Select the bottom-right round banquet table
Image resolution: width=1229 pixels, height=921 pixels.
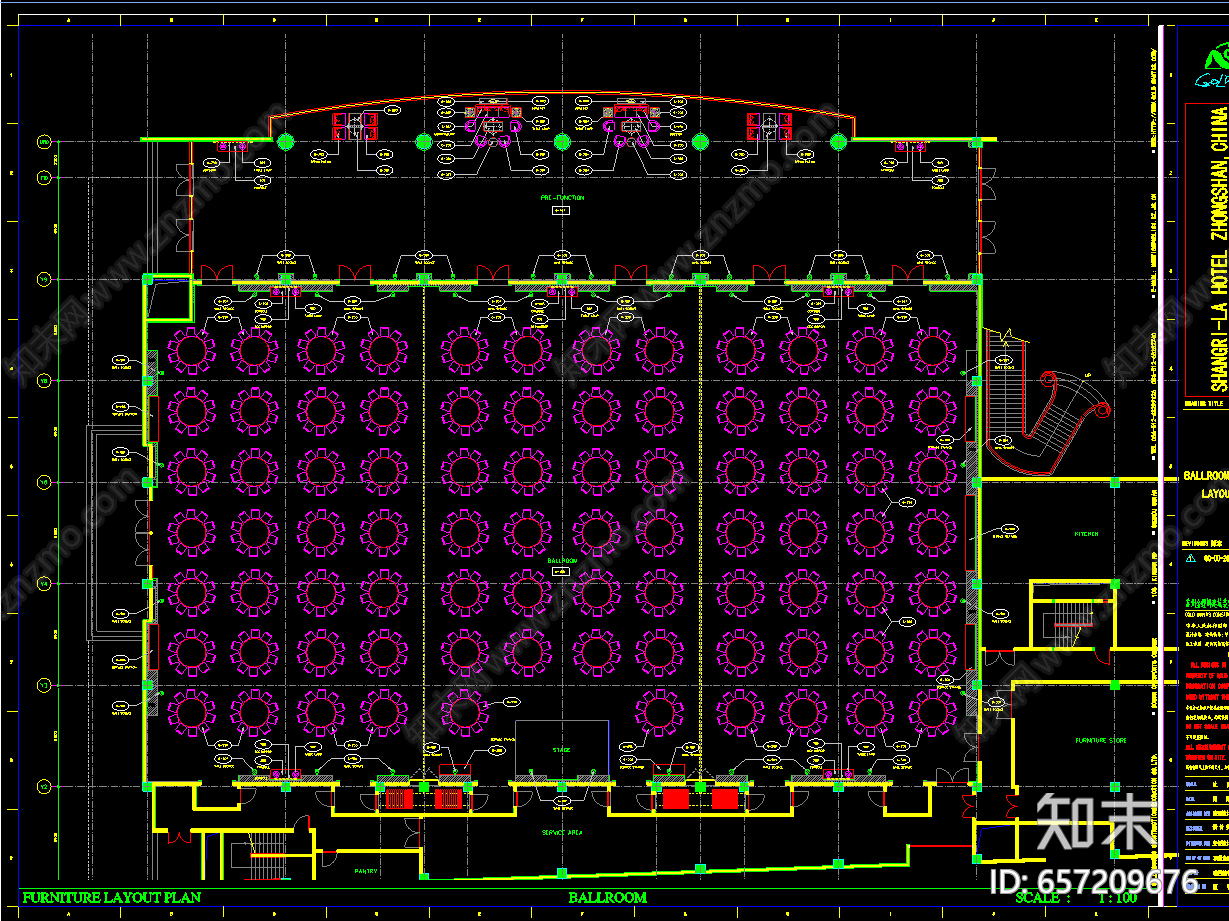point(932,712)
